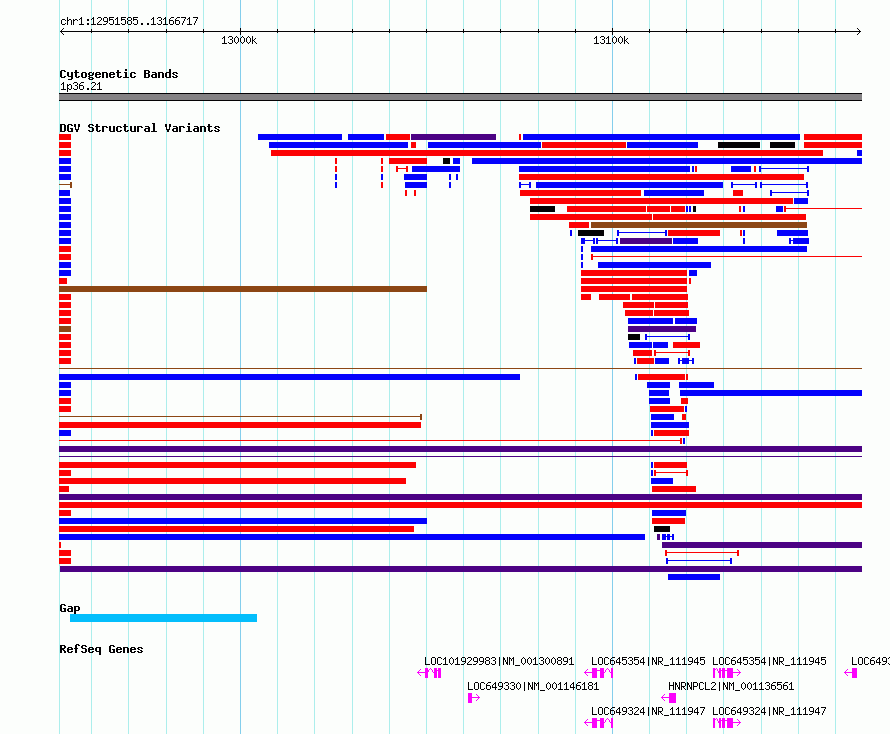The height and width of the screenshot is (734, 890).
Task: Click the HNRNPCL2 gene glyph
Action: [x=669, y=698]
